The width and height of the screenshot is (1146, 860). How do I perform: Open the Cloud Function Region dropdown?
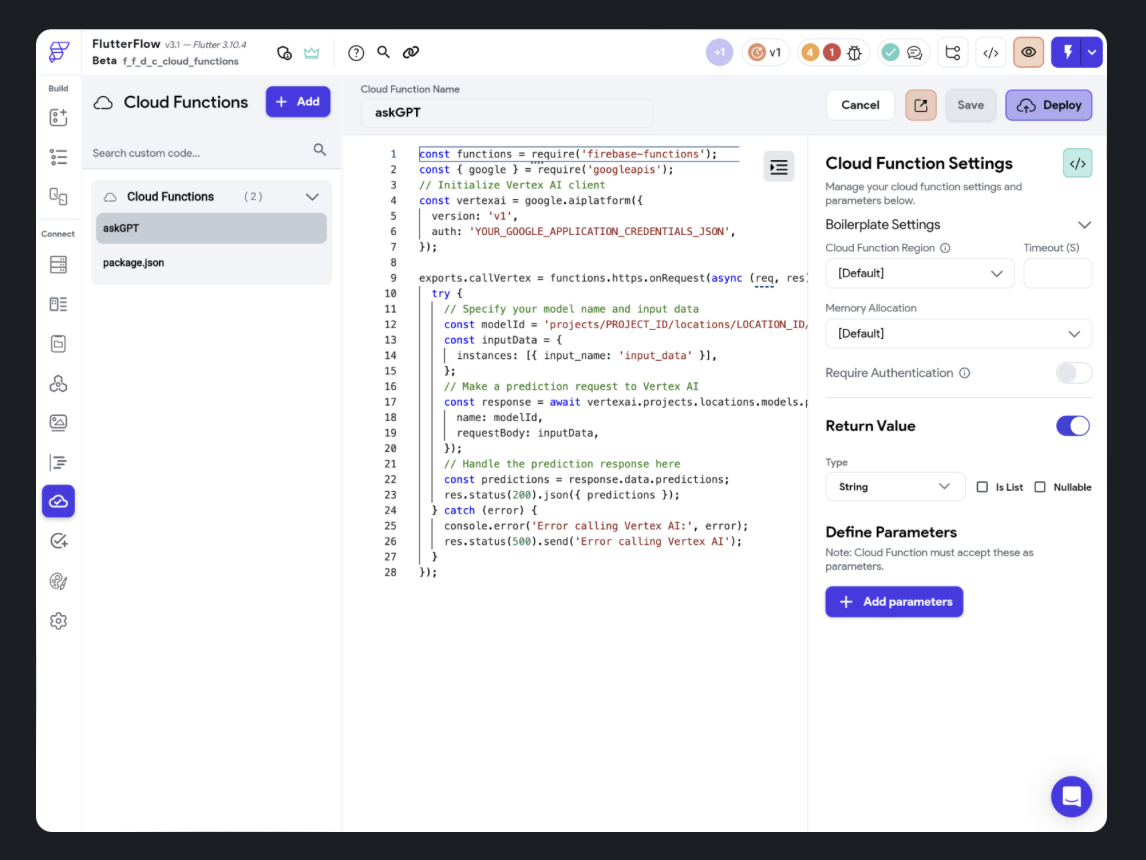pyautogui.click(x=919, y=273)
